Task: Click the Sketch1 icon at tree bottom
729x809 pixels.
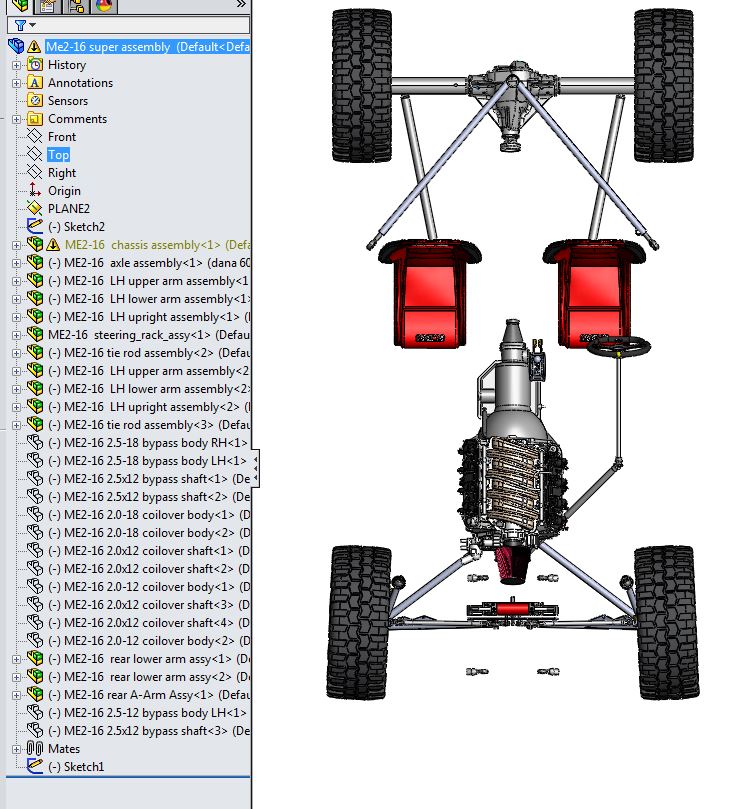Action: pos(36,767)
